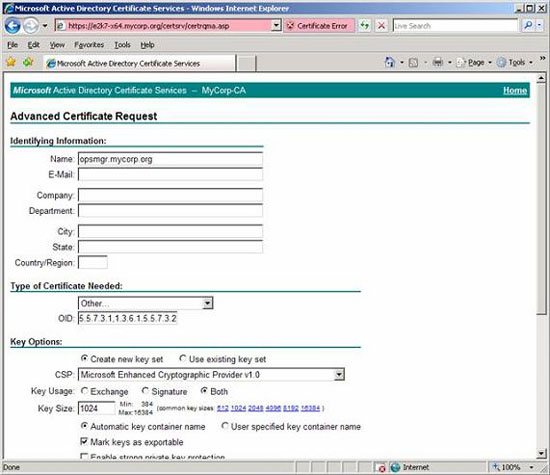Viewport: 550px width, 475px height.
Task: Toggle Mark keys as exportable checkbox
Action: tap(84, 442)
